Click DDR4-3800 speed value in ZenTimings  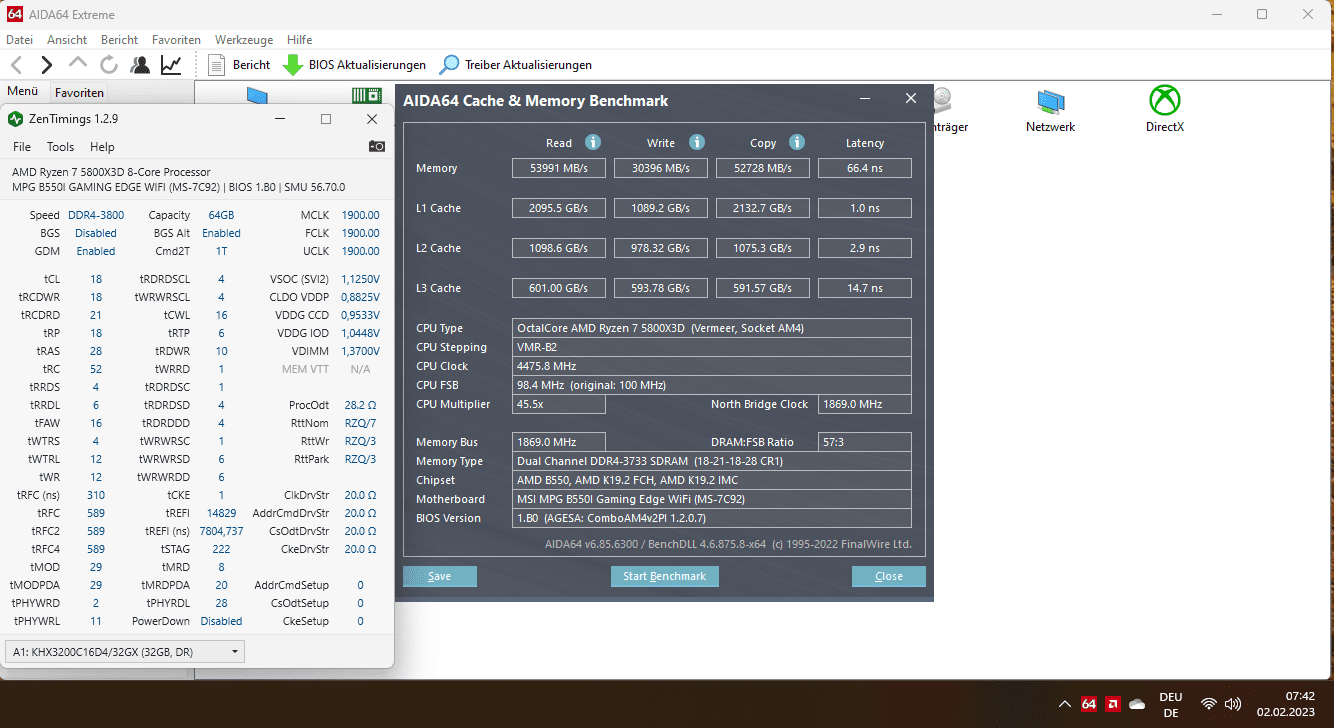point(96,215)
